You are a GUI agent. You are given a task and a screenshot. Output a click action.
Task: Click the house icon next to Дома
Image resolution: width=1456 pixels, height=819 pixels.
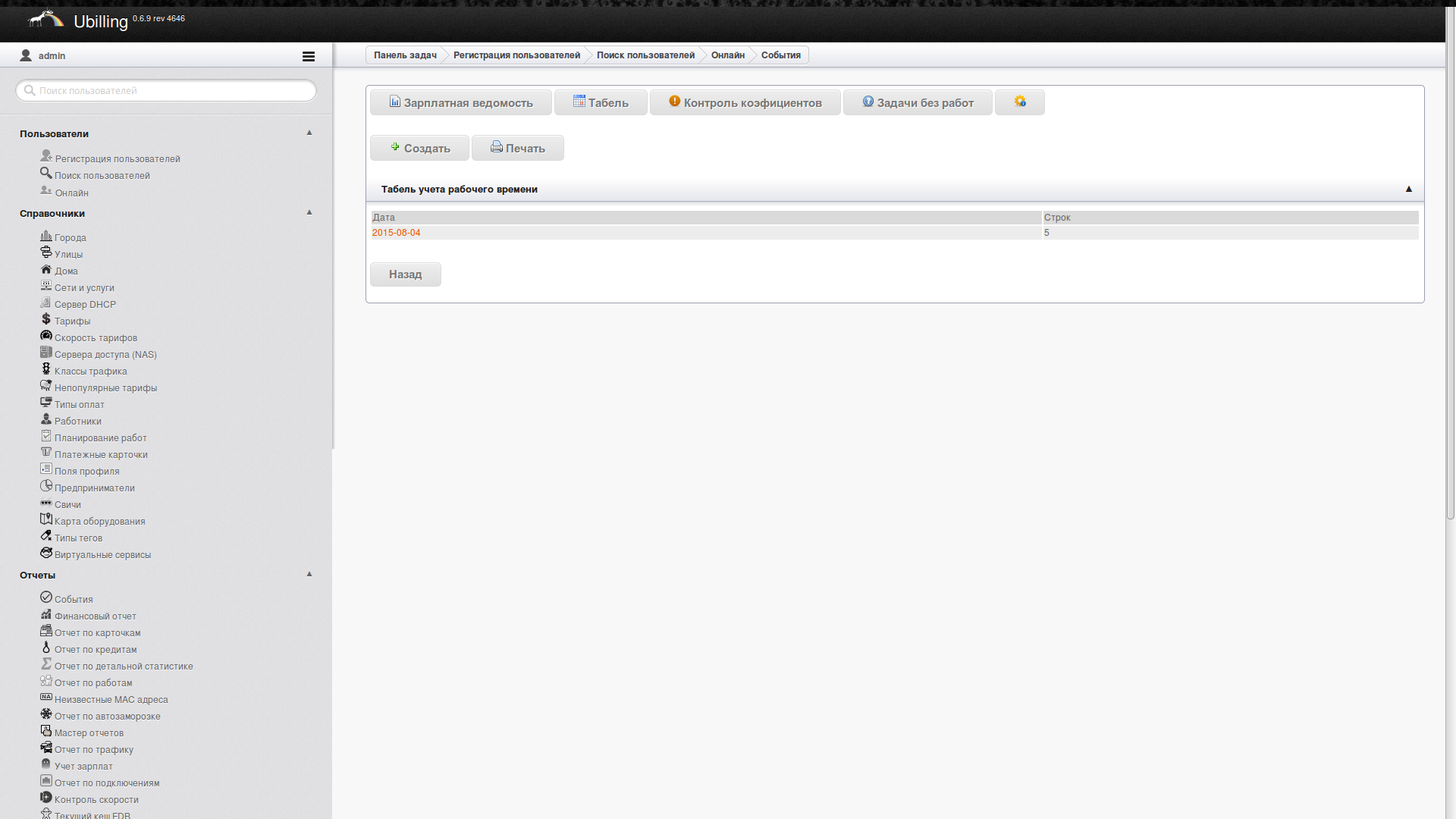coord(46,269)
